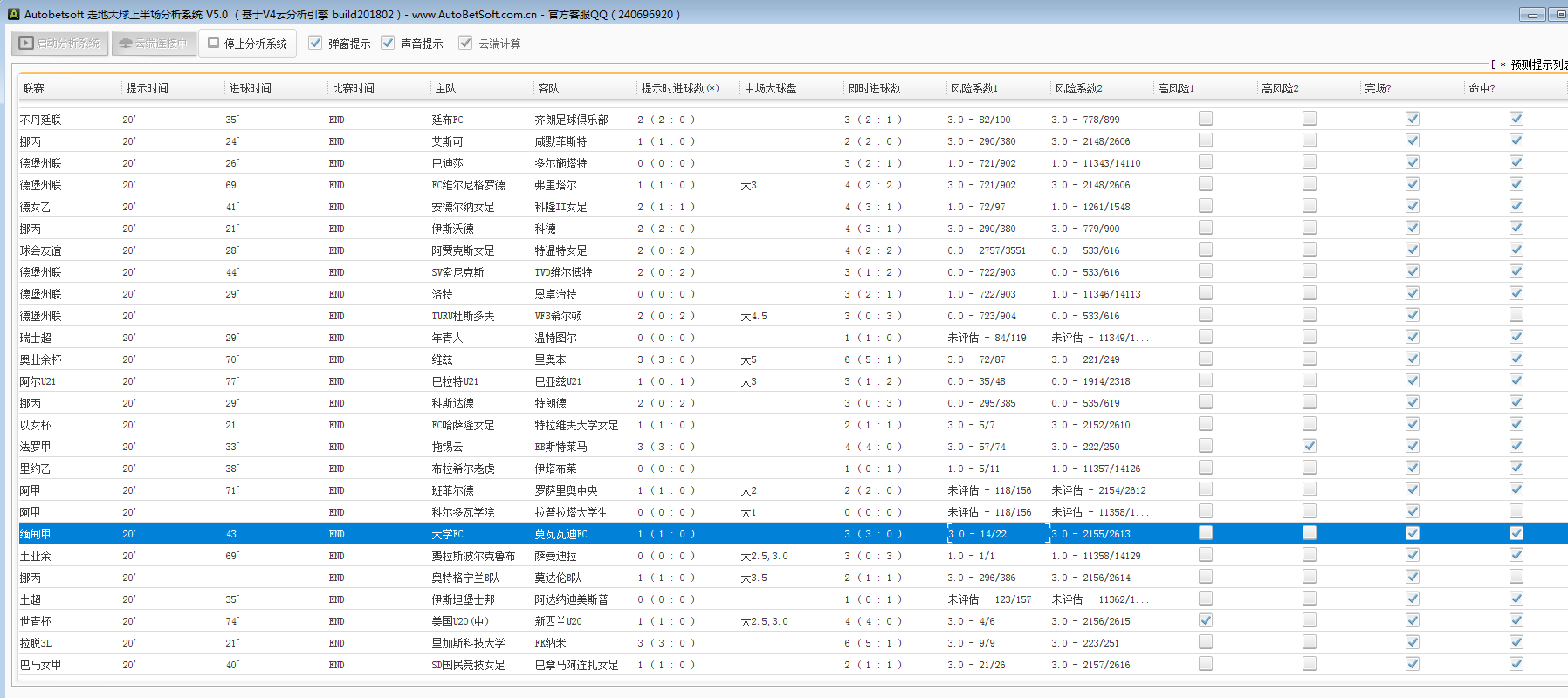Click the Autobetsoft app icon in title bar
1568x698 pixels.
(x=13, y=14)
